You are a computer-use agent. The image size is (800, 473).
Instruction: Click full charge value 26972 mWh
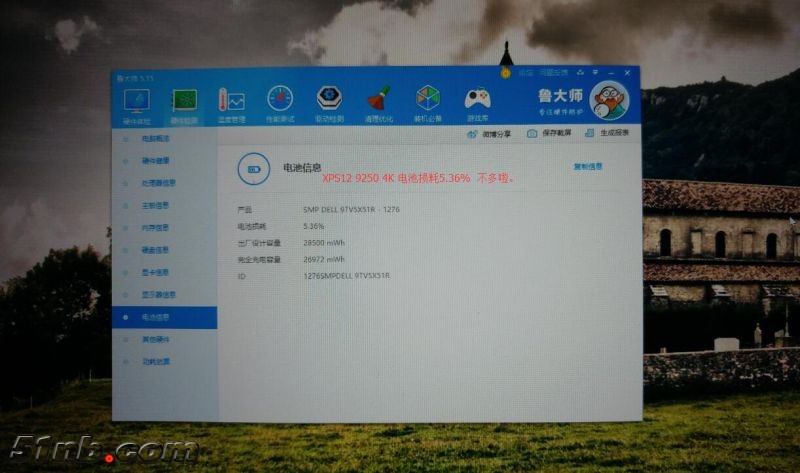coord(323,259)
